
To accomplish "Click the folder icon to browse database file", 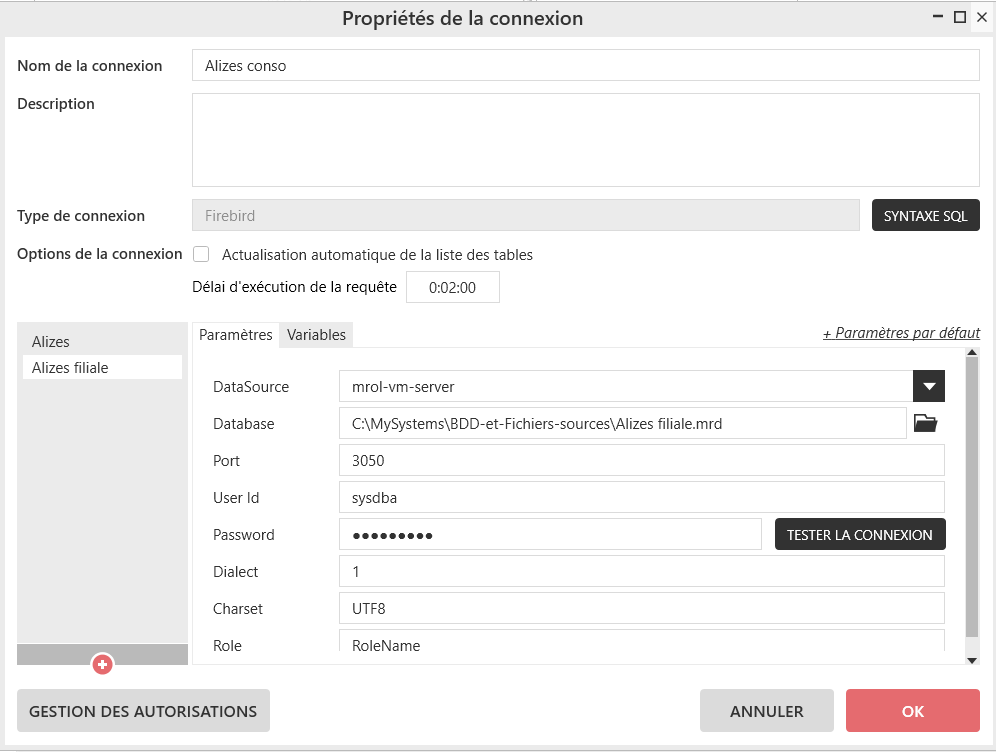I will click(x=926, y=423).
